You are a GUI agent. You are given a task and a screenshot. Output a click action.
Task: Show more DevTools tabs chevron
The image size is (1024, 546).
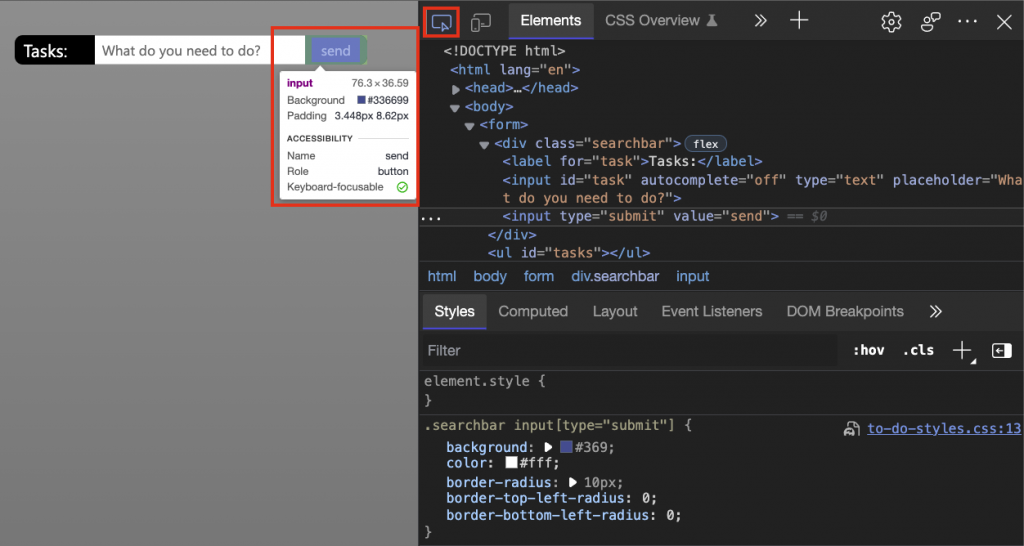pos(760,21)
